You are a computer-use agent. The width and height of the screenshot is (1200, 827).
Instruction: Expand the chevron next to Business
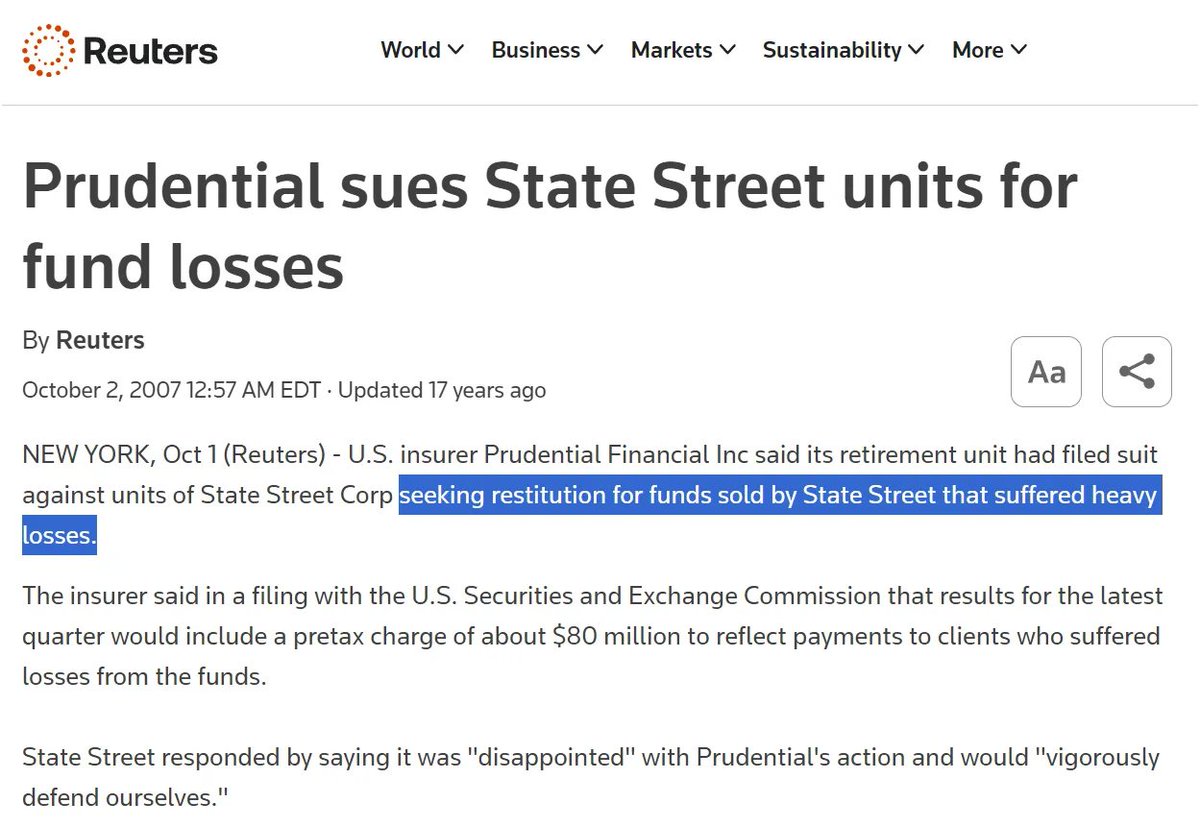point(595,50)
